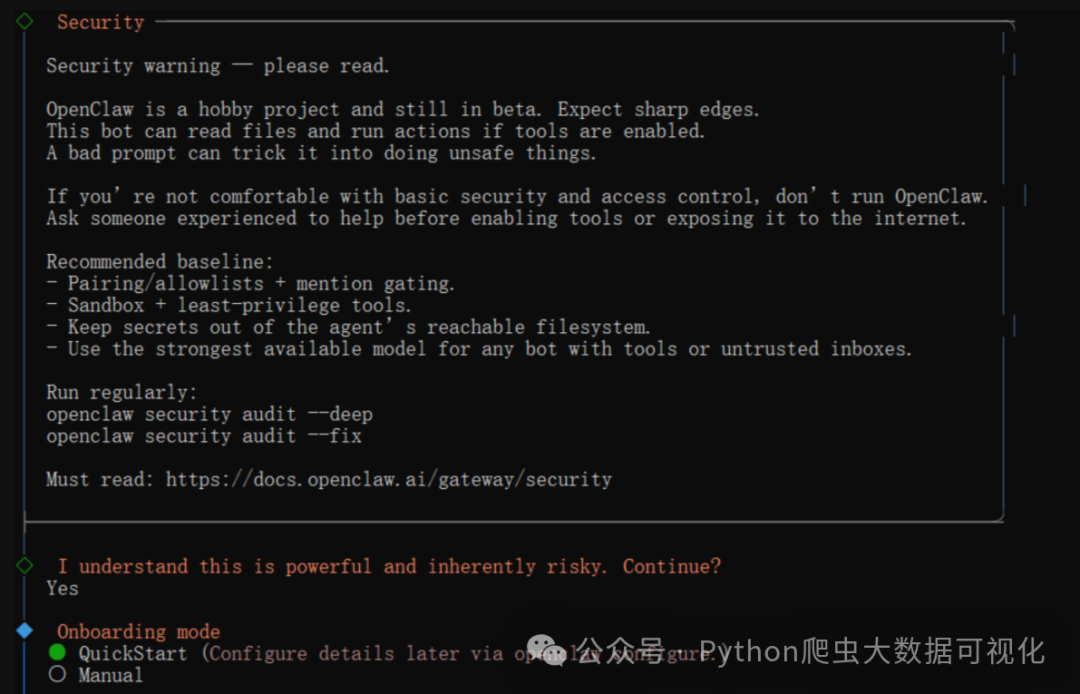Click the blue diamond beside Onboarding mode
The height and width of the screenshot is (694, 1080).
click(x=25, y=631)
